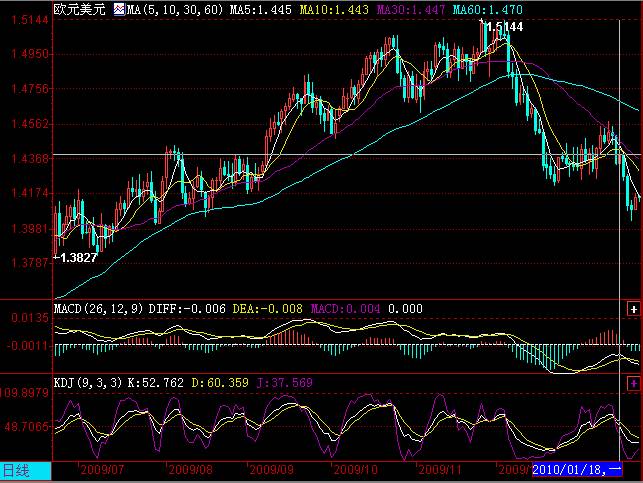
Task: Click the 1.4174 price axis label
Action: [x=30, y=193]
